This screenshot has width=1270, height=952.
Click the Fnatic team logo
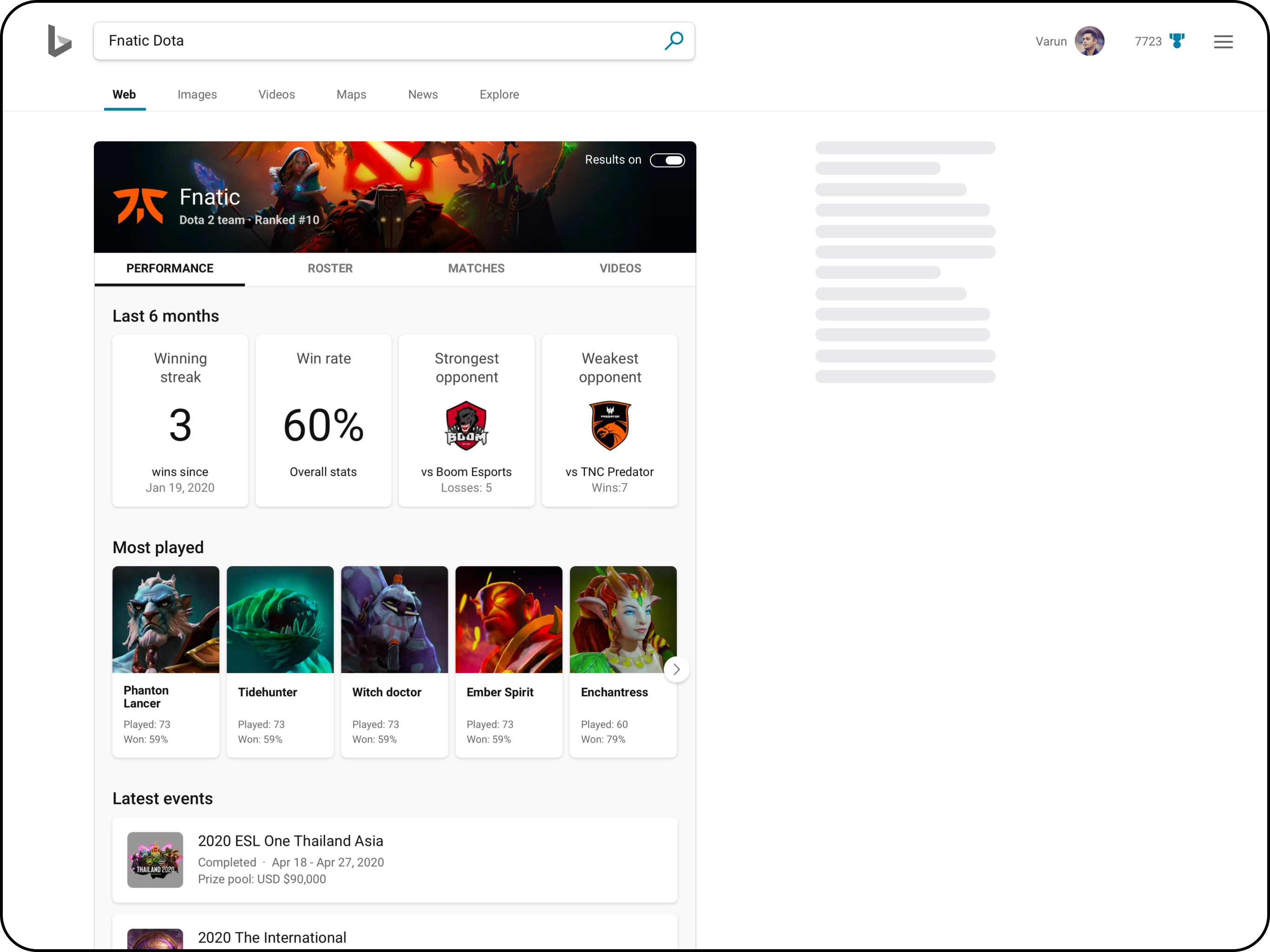pos(140,205)
